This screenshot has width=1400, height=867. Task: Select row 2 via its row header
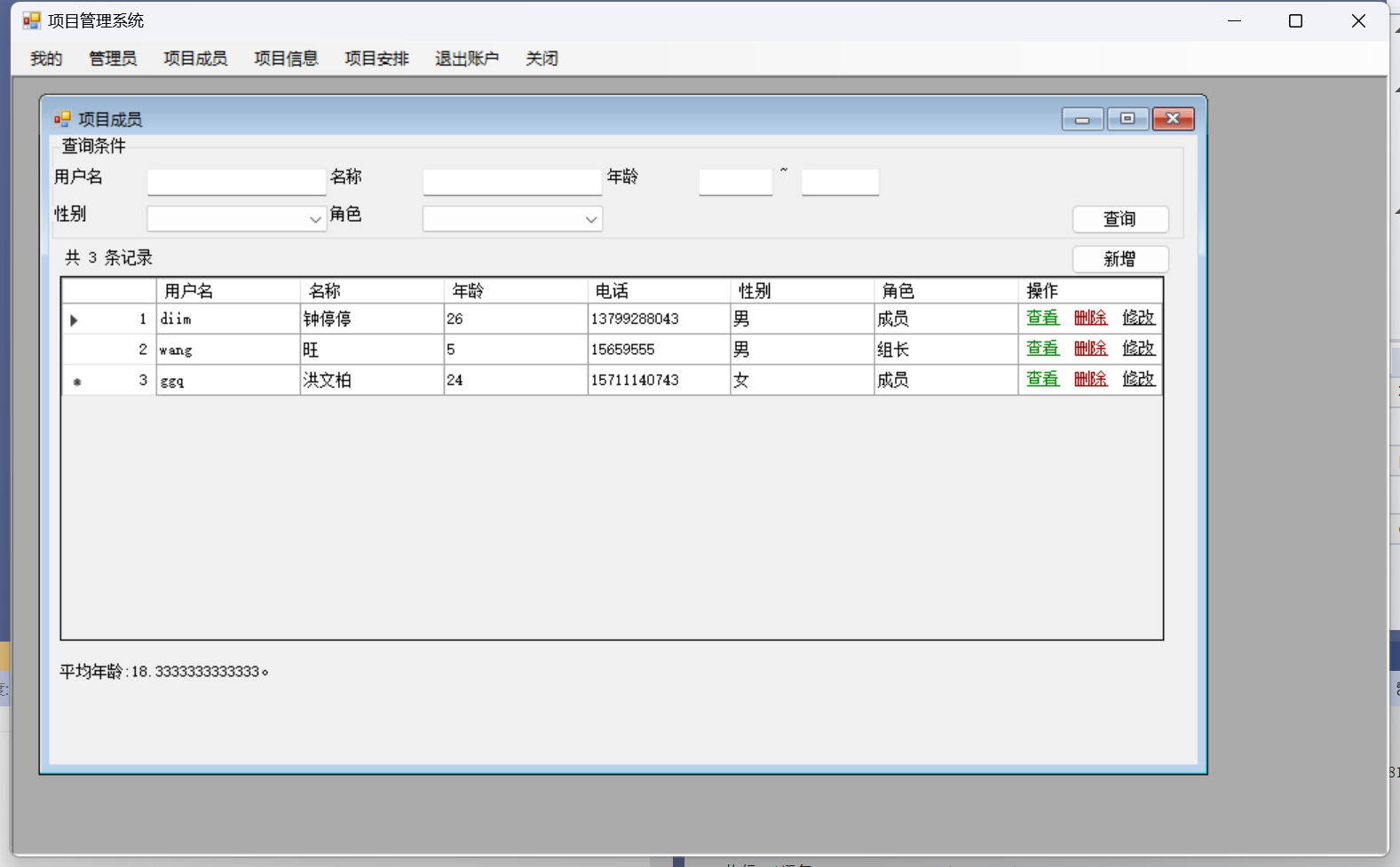point(109,350)
